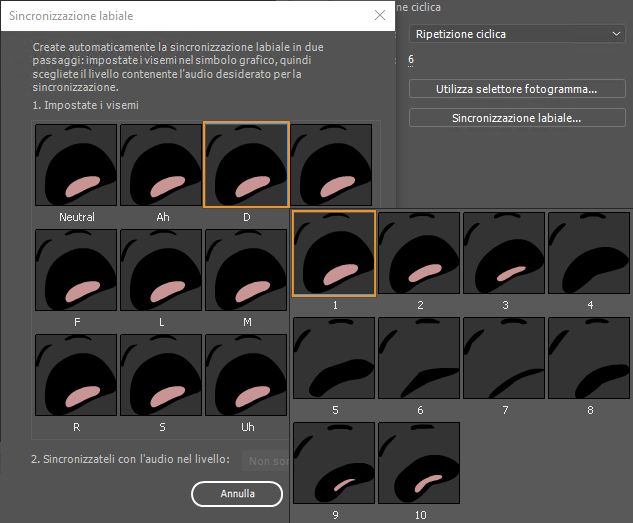This screenshot has height=523, width=633.
Task: Close the Sincronizzazione labiale dialog
Action: click(x=380, y=15)
